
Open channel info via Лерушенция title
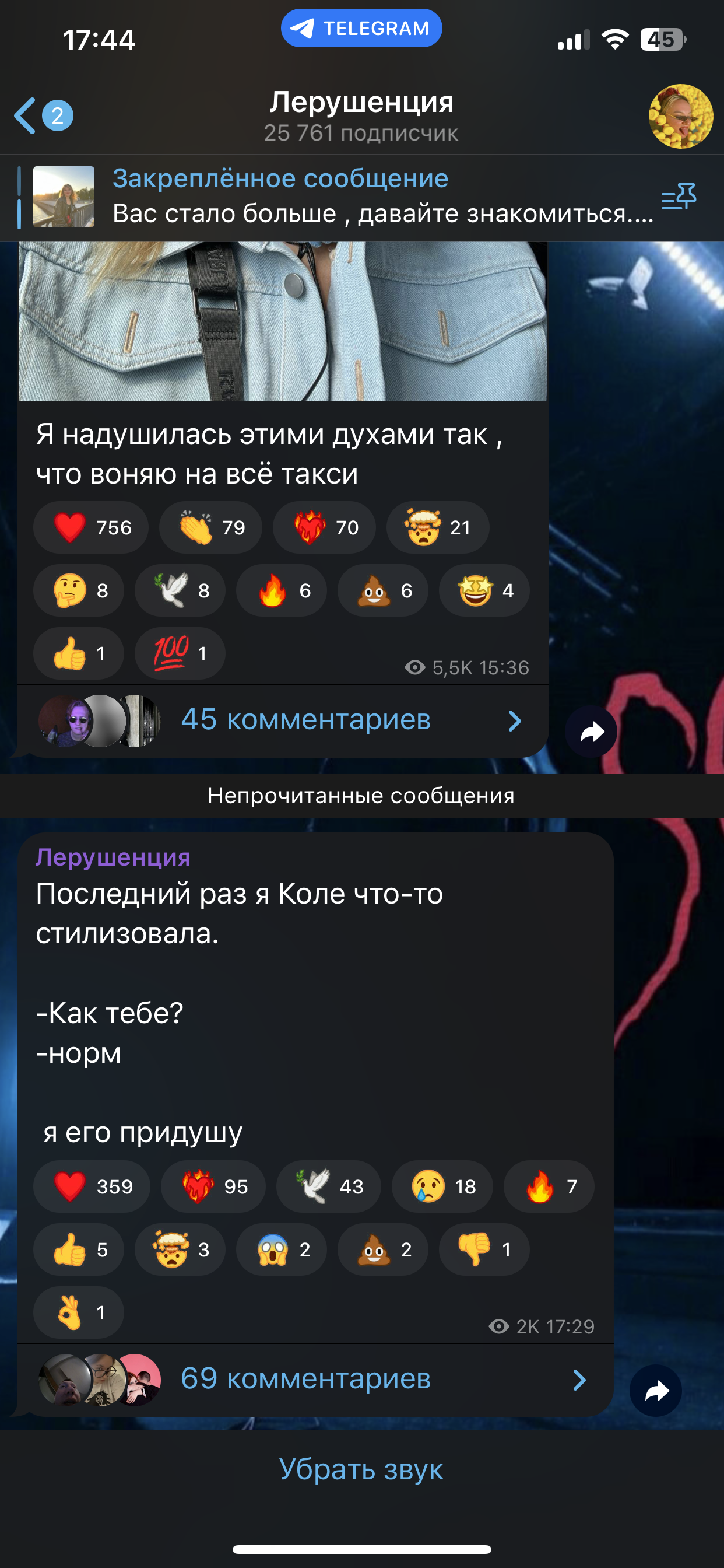pos(361,102)
